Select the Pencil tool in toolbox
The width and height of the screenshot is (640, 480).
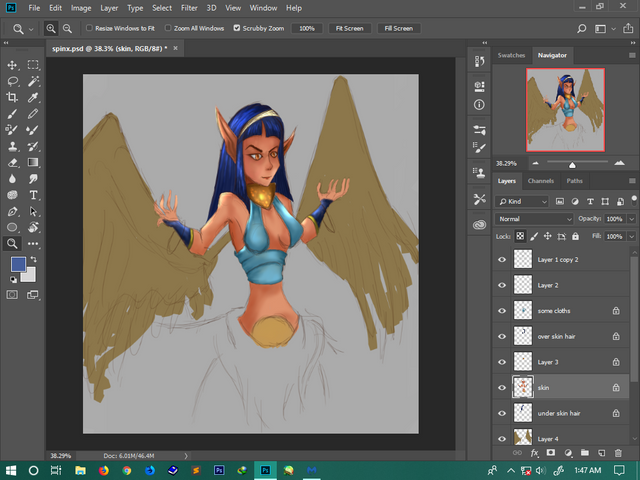[33, 114]
